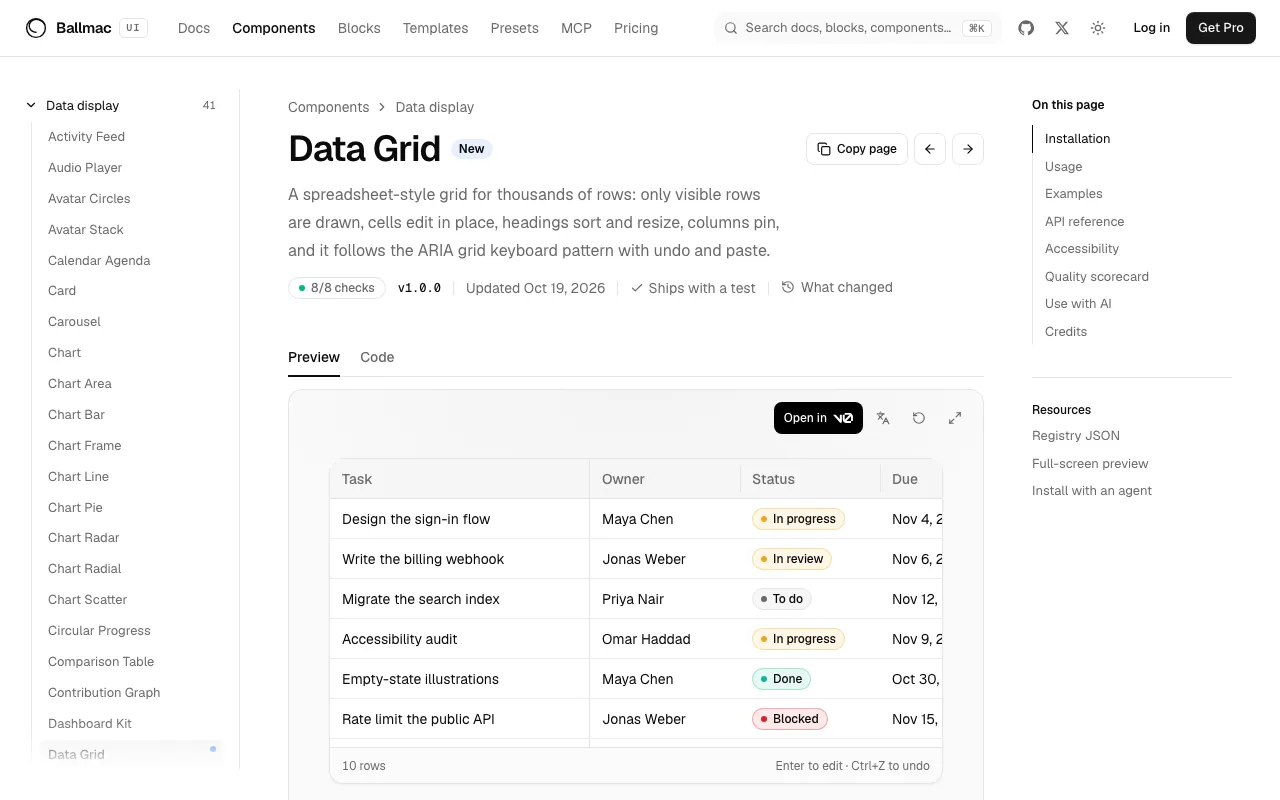Open the Templates nav item

coord(435,28)
